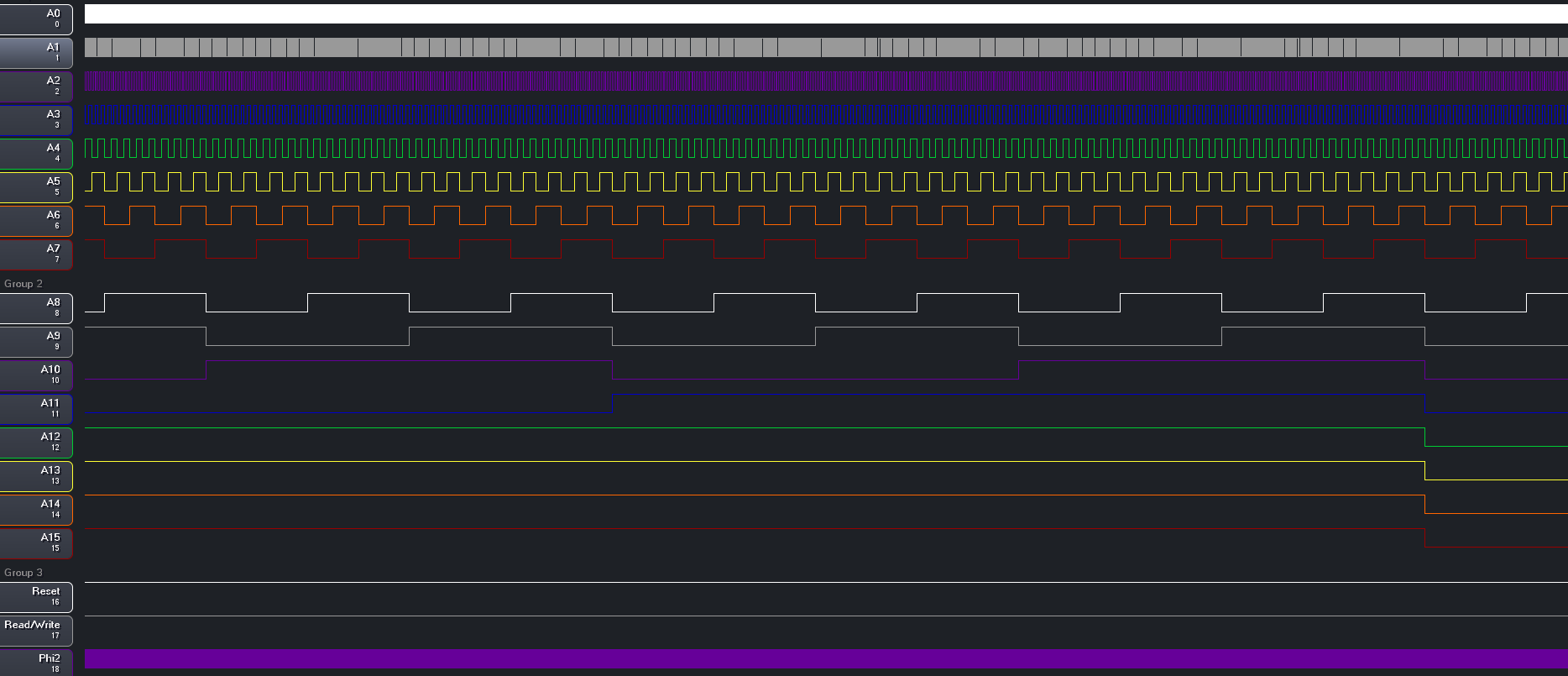The height and width of the screenshot is (676, 1568).
Task: Collapse the Group 3 header
Action: pos(24,573)
